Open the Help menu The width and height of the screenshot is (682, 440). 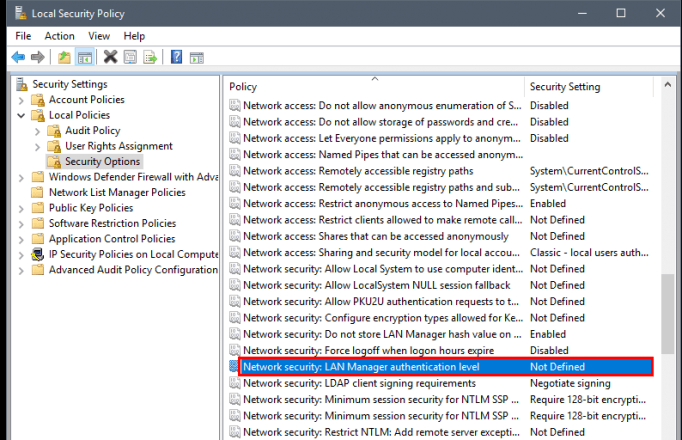tap(134, 36)
